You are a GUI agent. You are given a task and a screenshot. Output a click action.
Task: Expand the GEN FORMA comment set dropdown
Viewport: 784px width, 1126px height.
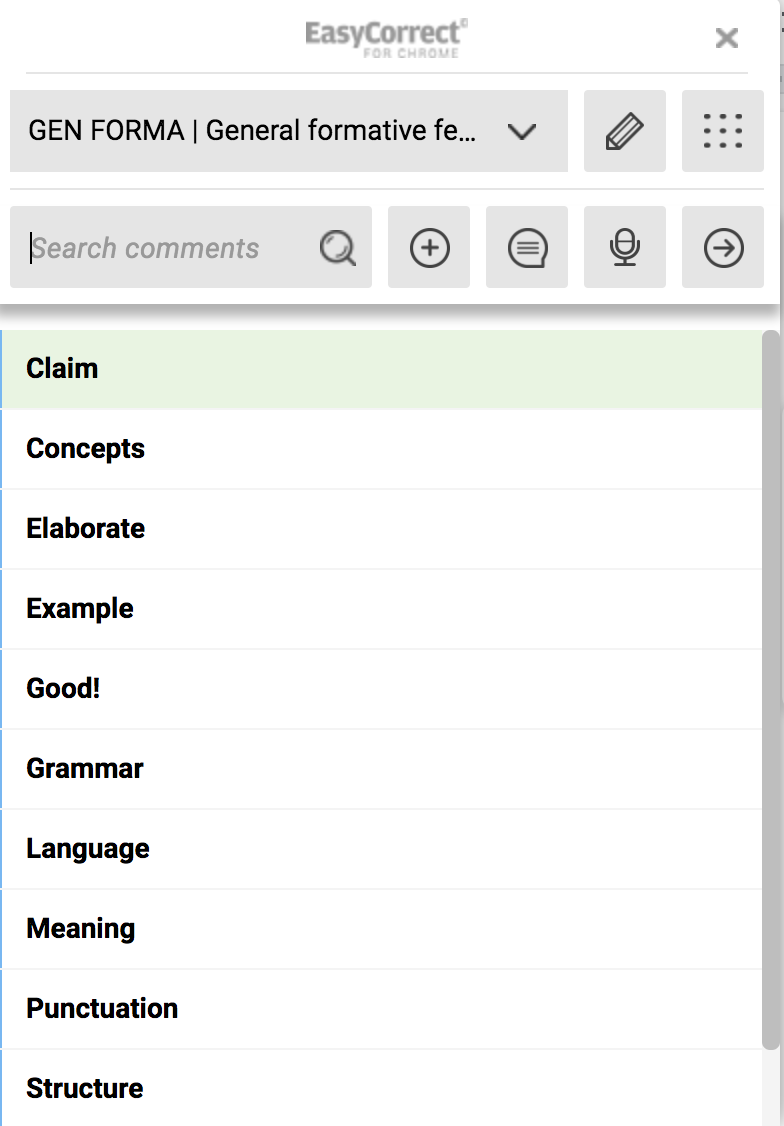point(253,131)
